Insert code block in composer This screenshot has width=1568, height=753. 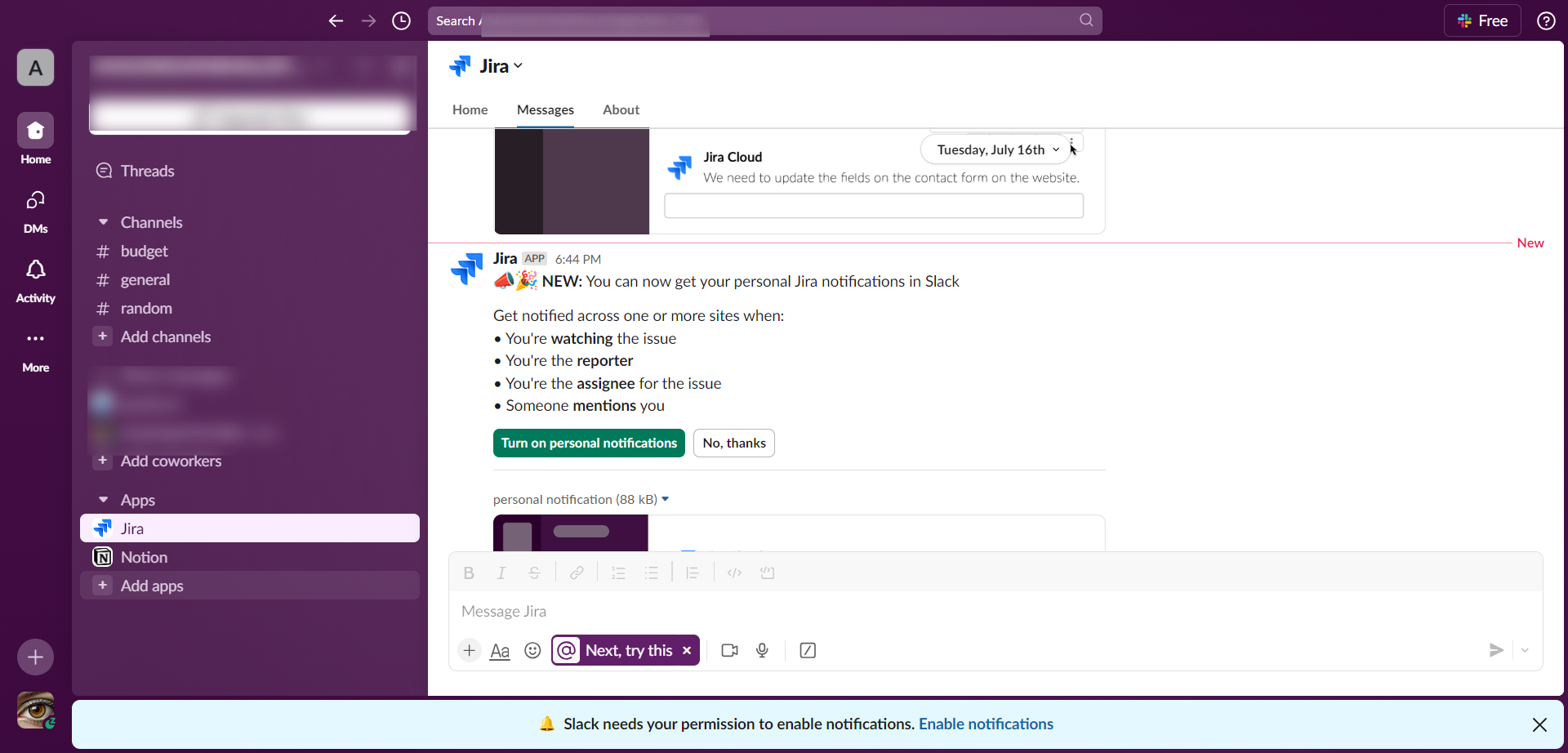767,573
